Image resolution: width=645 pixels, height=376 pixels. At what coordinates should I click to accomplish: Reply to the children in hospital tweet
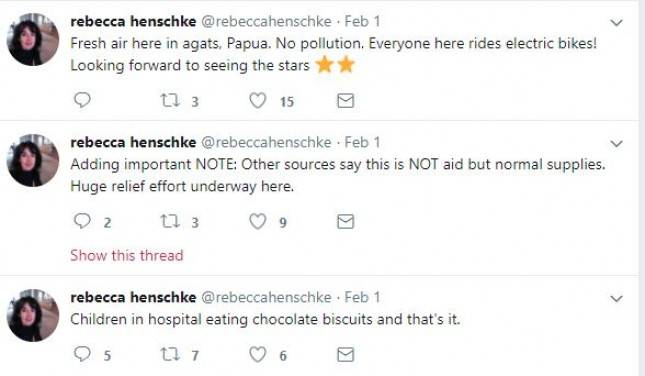coord(82,354)
